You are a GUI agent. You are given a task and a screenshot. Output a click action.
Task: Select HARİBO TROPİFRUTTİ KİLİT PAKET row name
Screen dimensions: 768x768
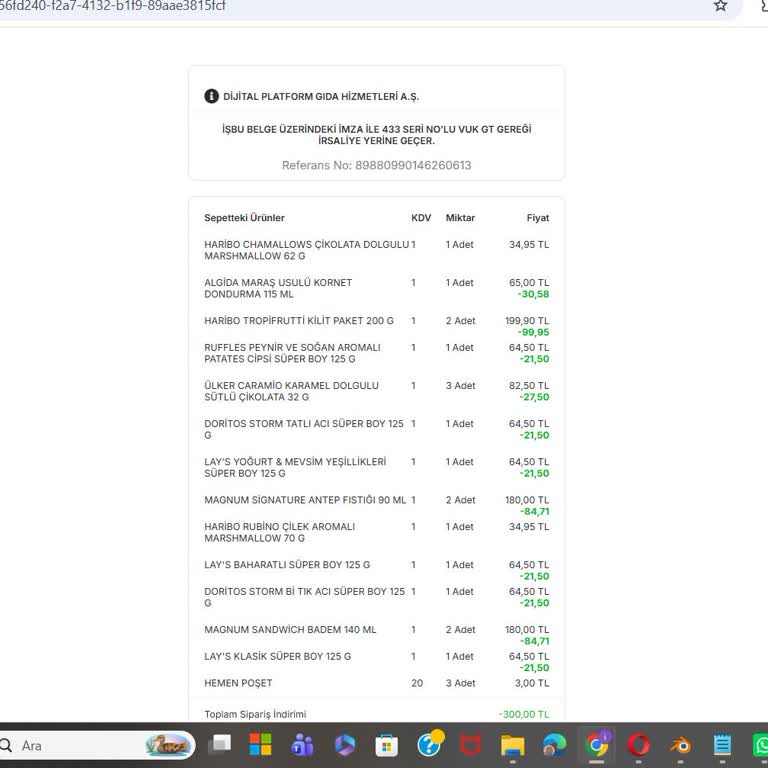click(x=299, y=320)
